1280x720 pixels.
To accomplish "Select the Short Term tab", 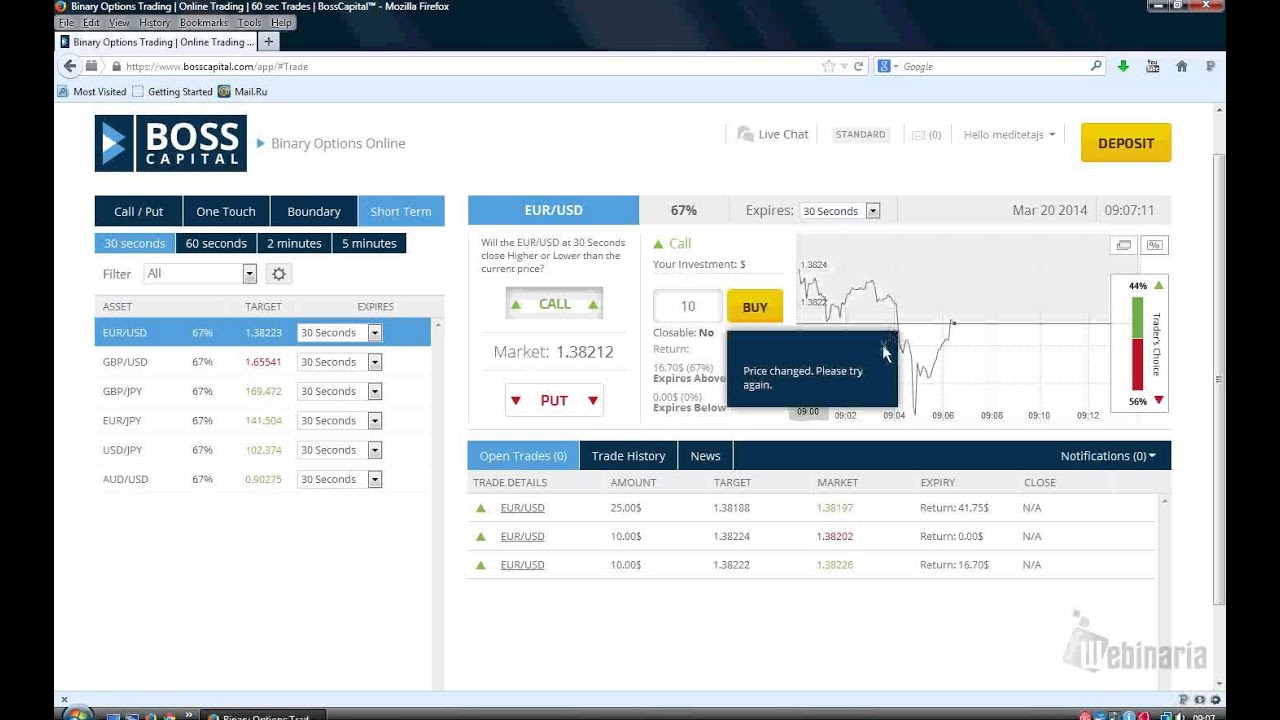I will point(401,211).
